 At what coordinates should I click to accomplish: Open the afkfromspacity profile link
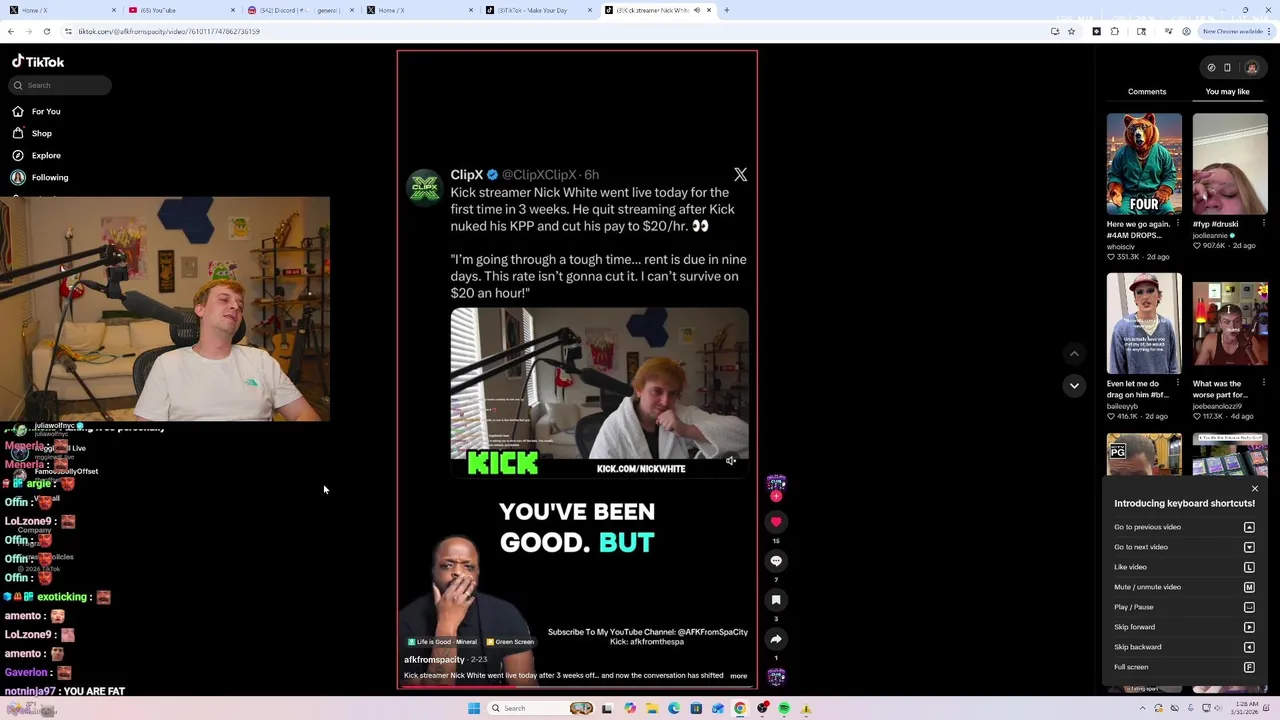pyautogui.click(x=434, y=660)
